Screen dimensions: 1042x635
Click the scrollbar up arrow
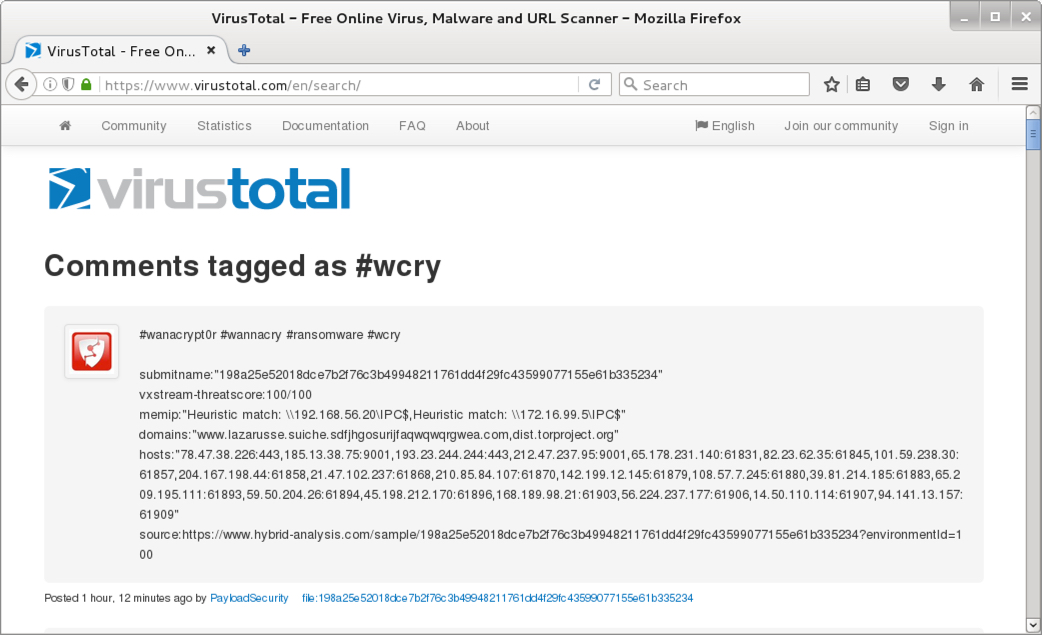coord(1033,112)
